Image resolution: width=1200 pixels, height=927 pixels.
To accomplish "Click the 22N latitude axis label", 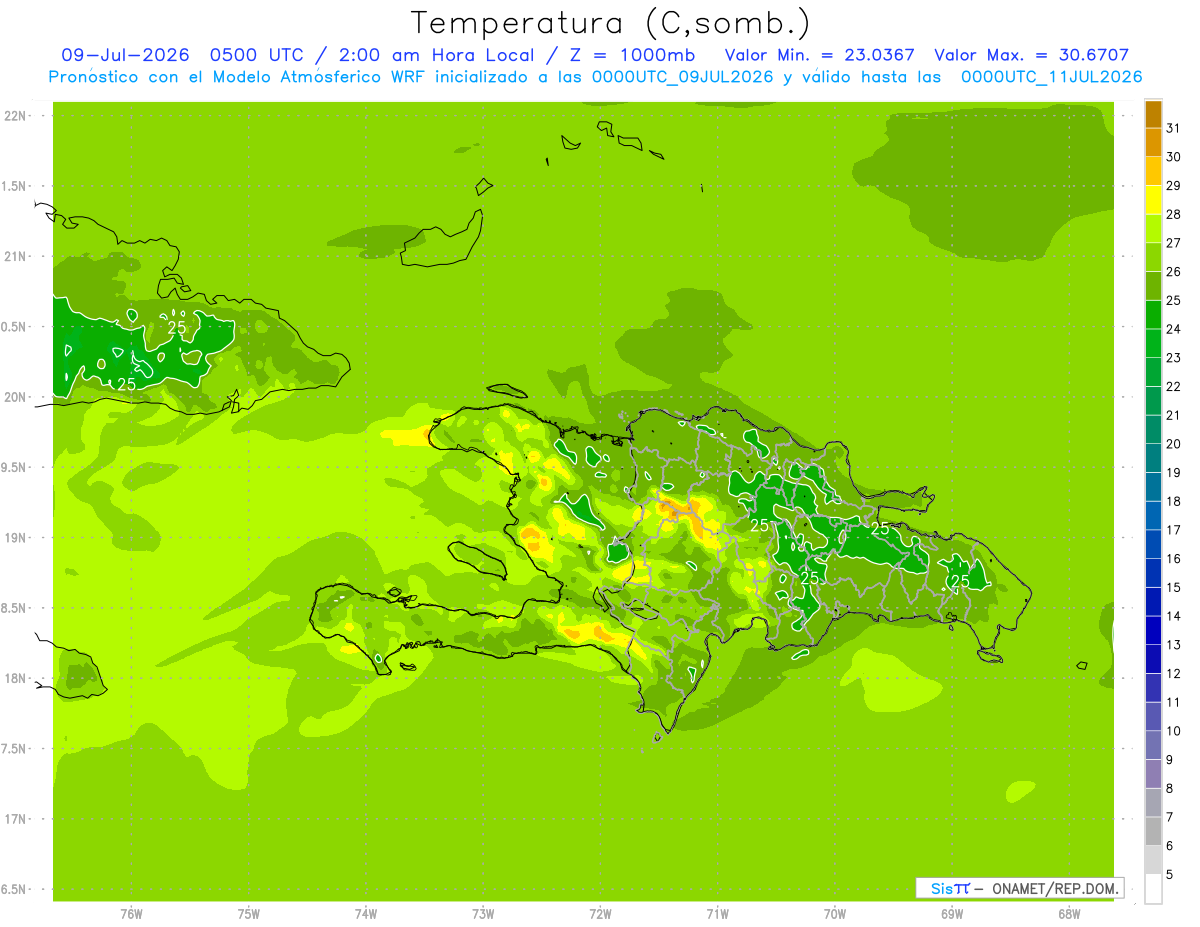I will (16, 115).
